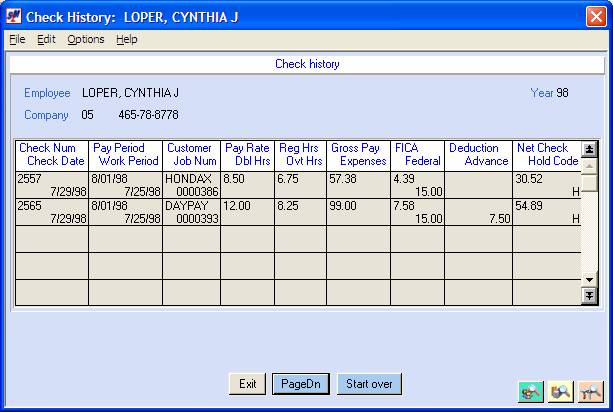Click gross pay 99.00
Image resolution: width=613 pixels, height=412 pixels.
tap(342, 206)
